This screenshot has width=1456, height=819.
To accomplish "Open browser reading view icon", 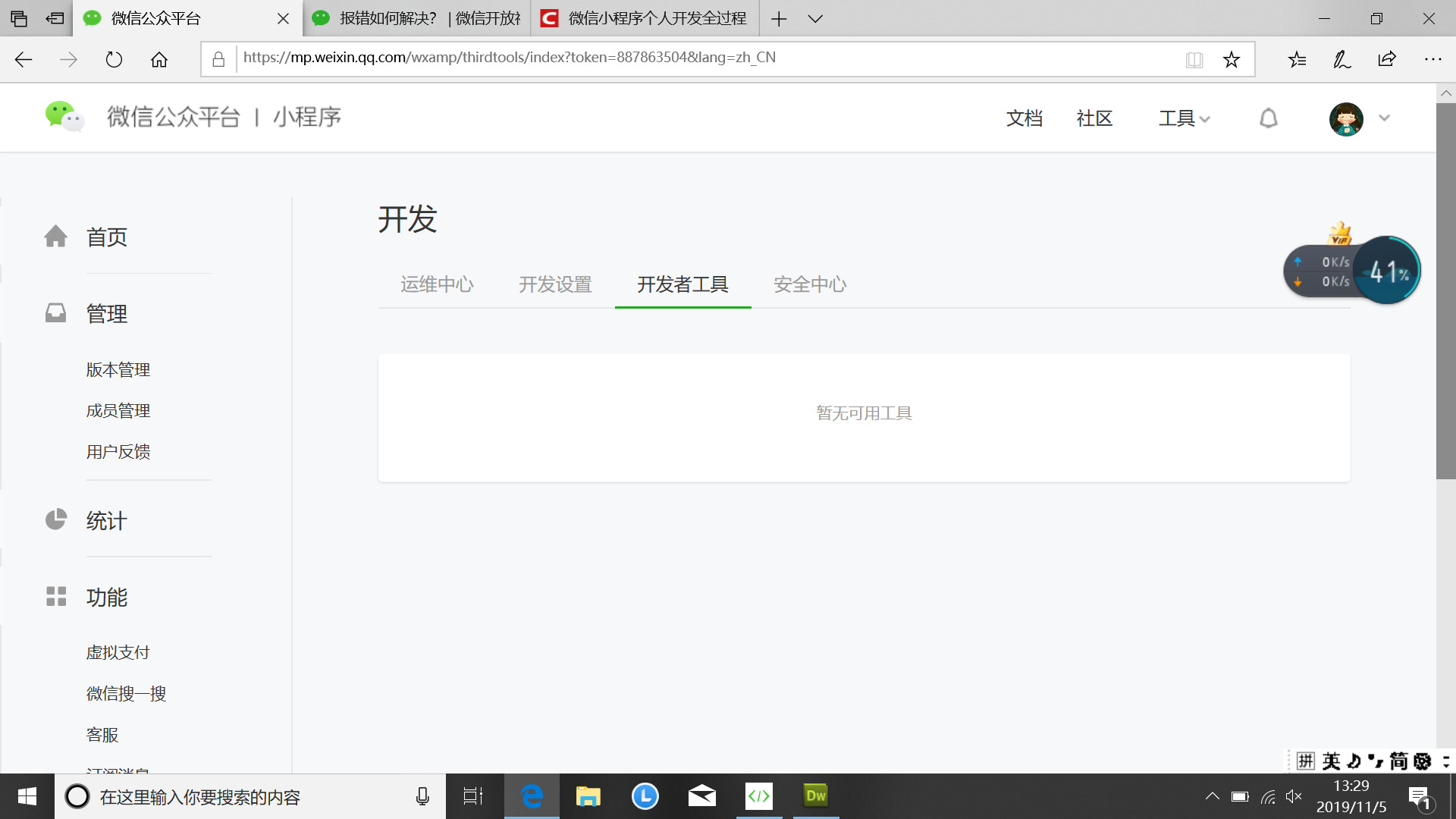I will (1194, 59).
